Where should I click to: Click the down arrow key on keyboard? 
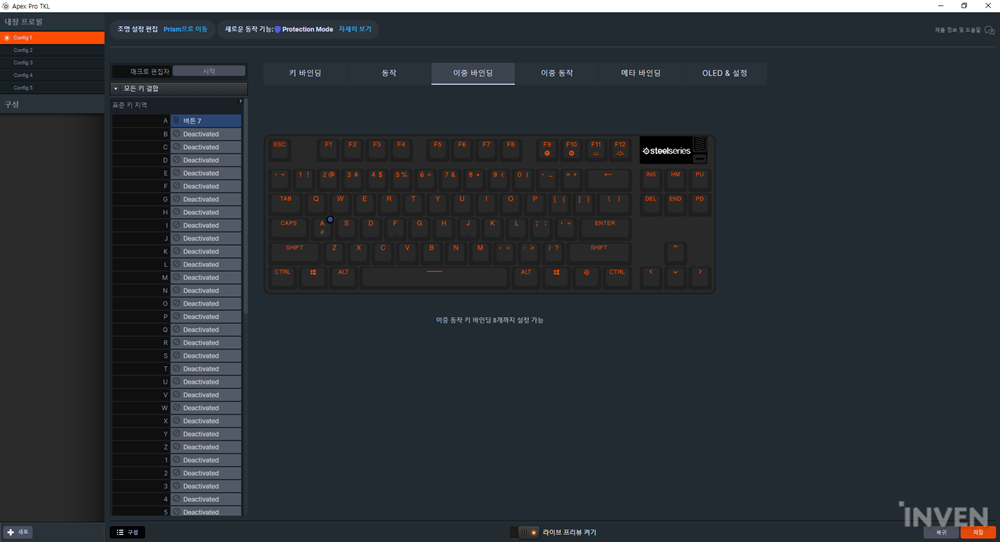click(675, 276)
